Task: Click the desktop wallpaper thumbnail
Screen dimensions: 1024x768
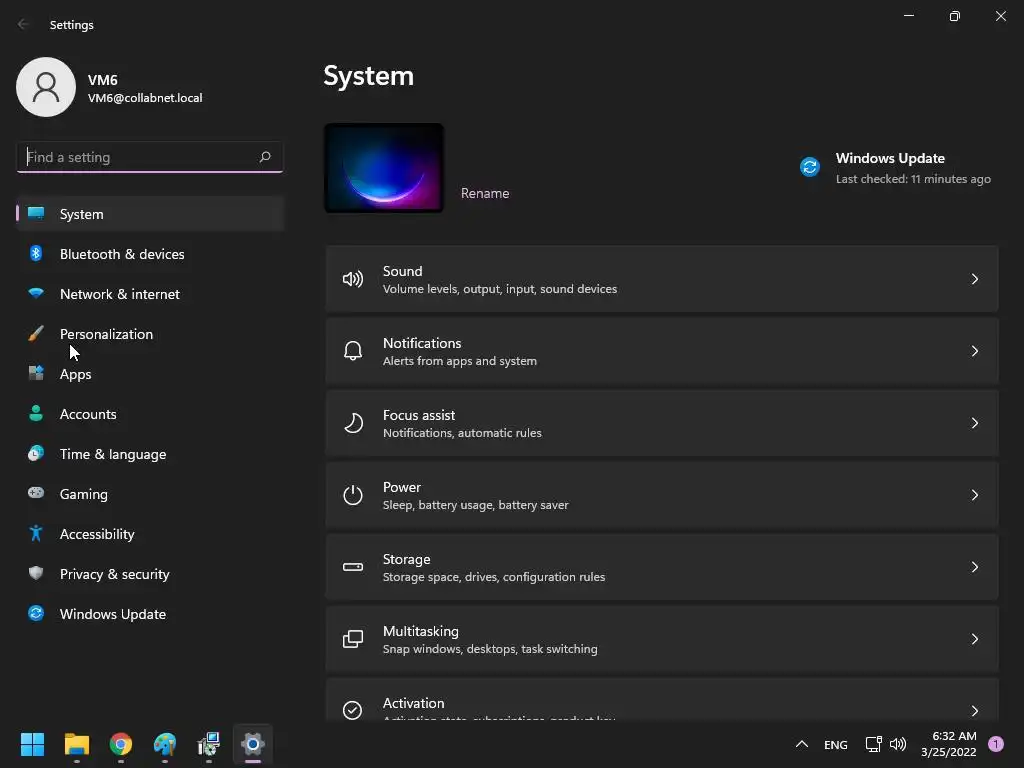Action: pyautogui.click(x=384, y=168)
